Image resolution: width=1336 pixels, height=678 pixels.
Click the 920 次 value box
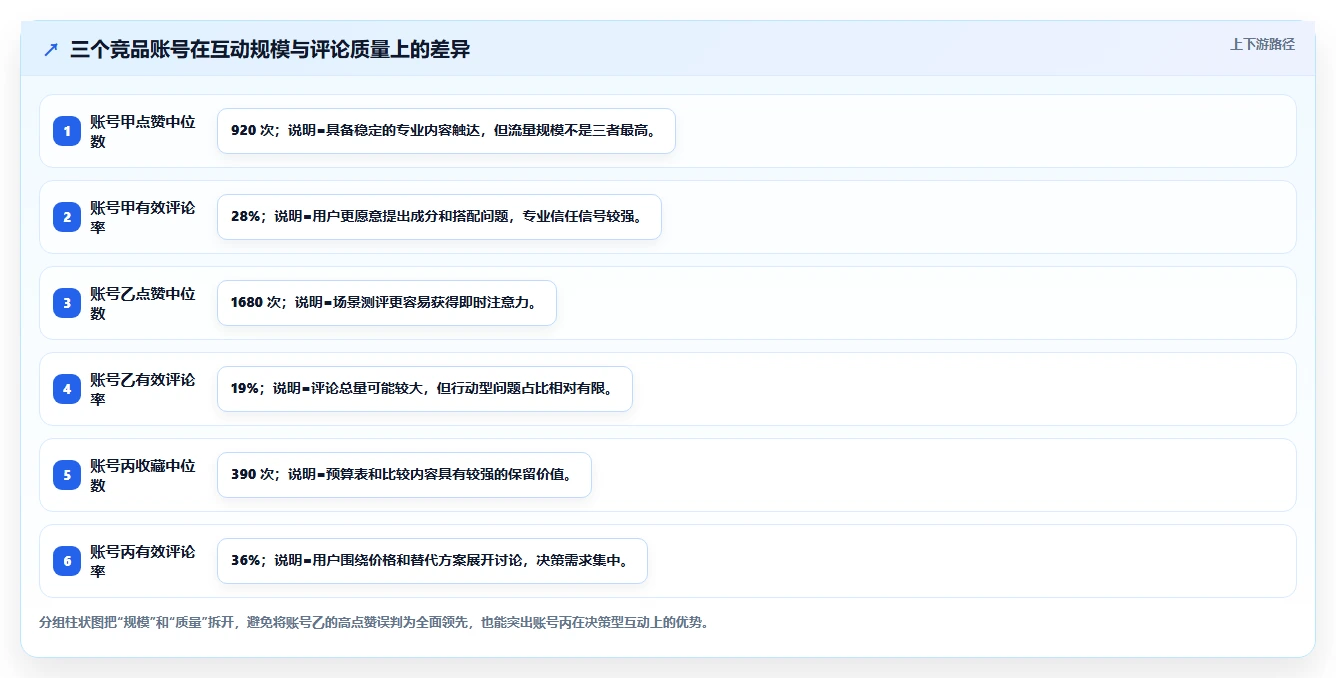click(446, 131)
